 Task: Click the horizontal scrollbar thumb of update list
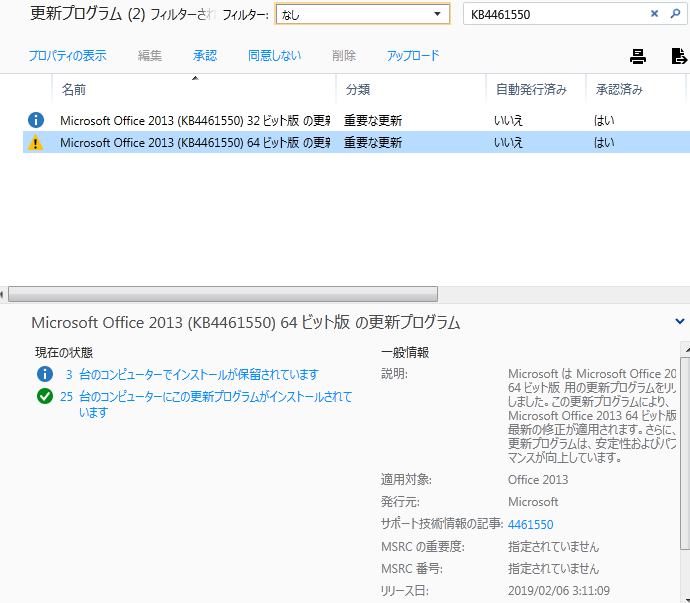223,294
